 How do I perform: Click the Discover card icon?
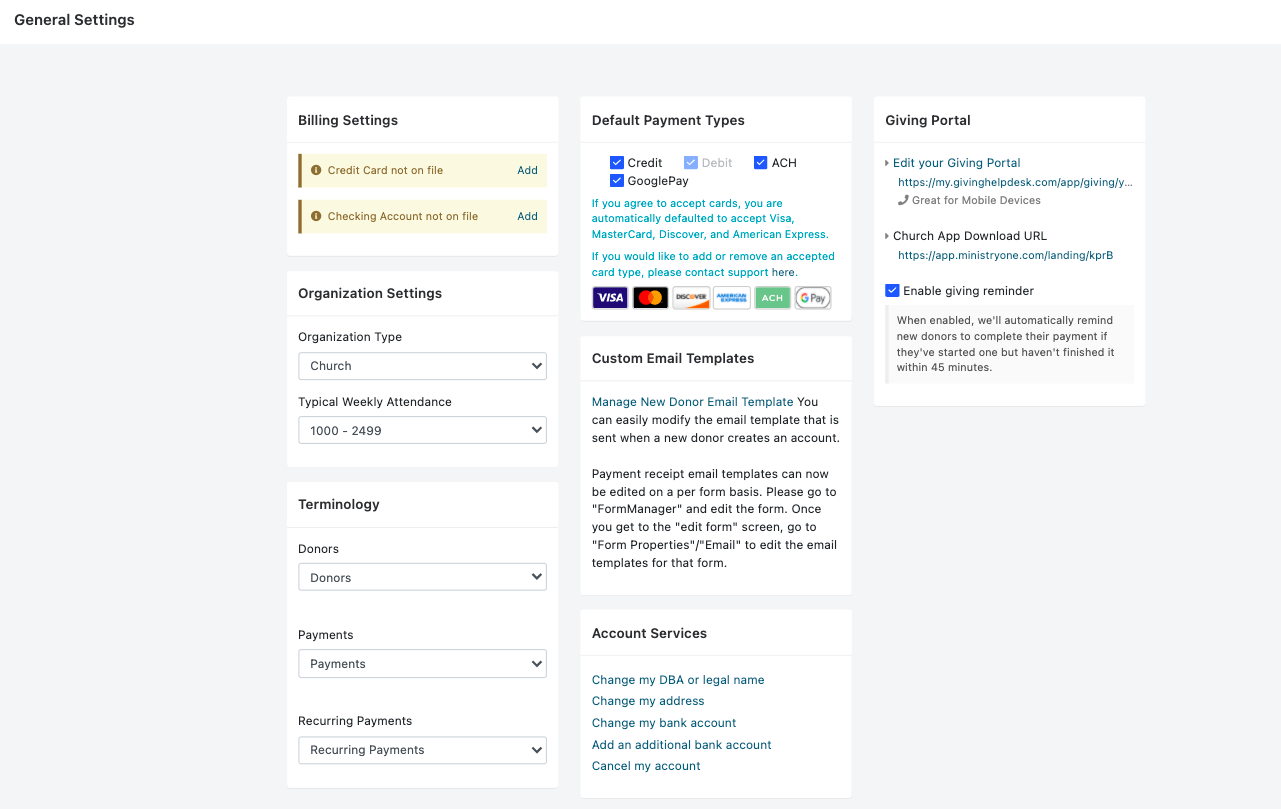point(691,298)
